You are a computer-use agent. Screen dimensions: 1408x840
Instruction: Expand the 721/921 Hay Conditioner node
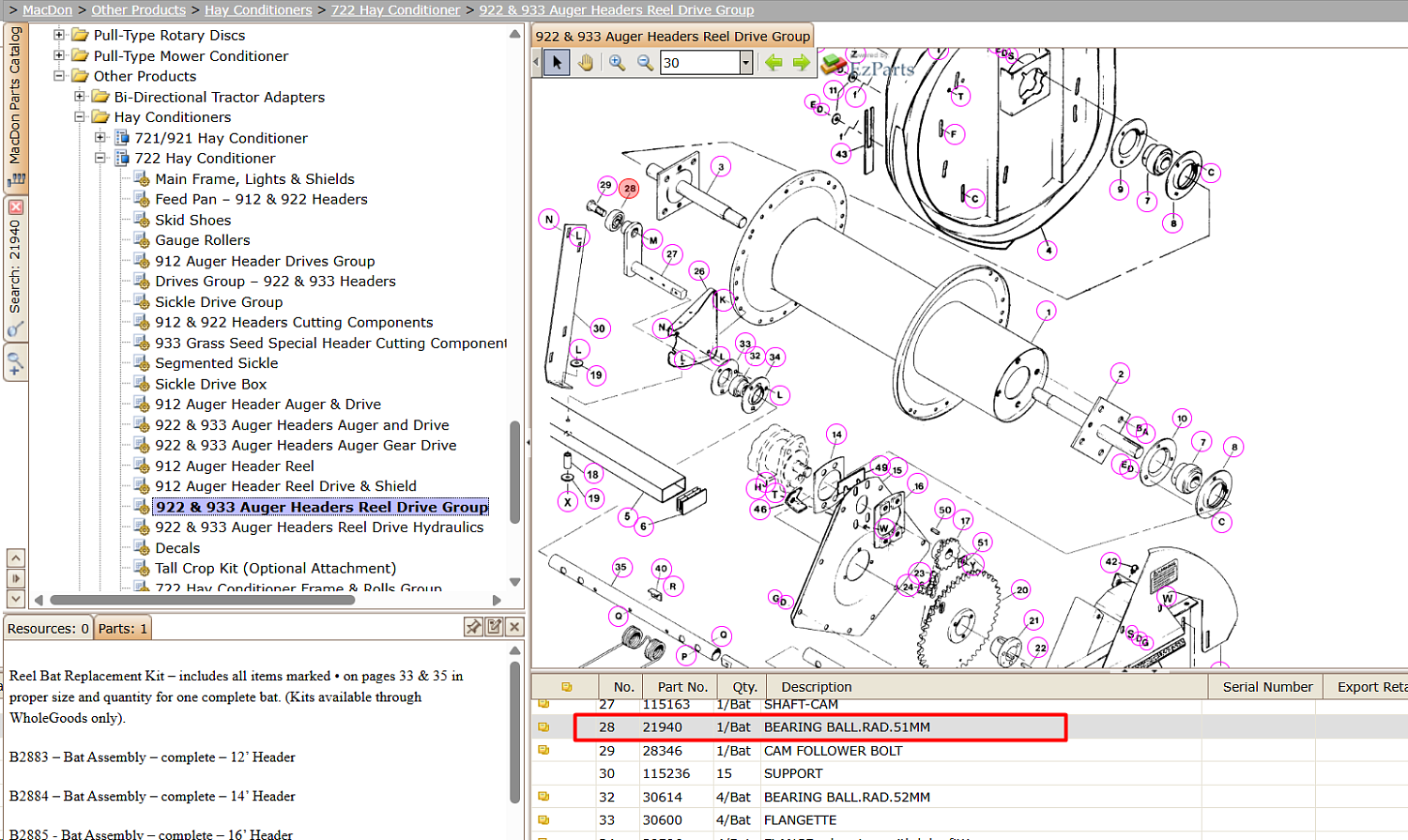point(100,138)
